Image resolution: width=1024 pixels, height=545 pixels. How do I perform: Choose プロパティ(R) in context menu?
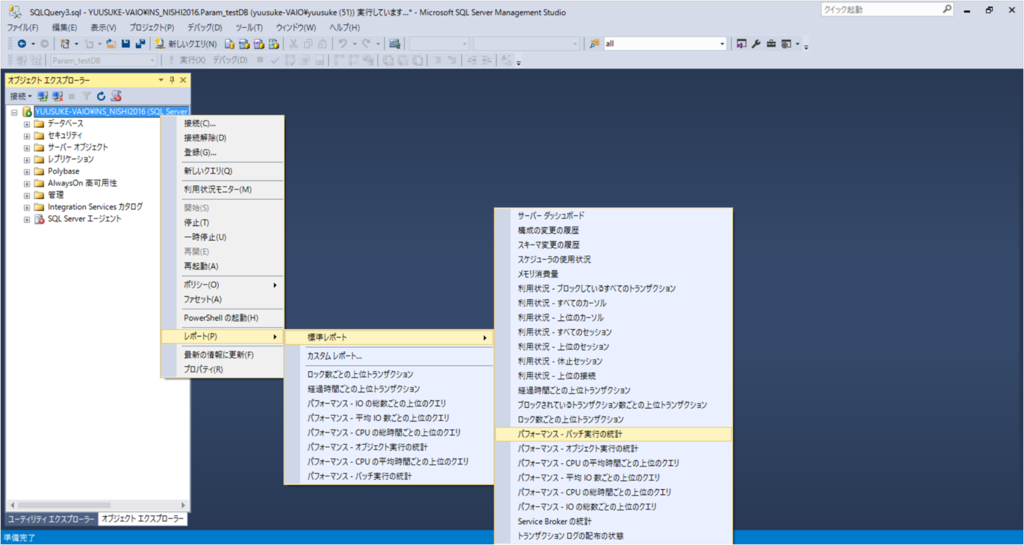click(223, 369)
